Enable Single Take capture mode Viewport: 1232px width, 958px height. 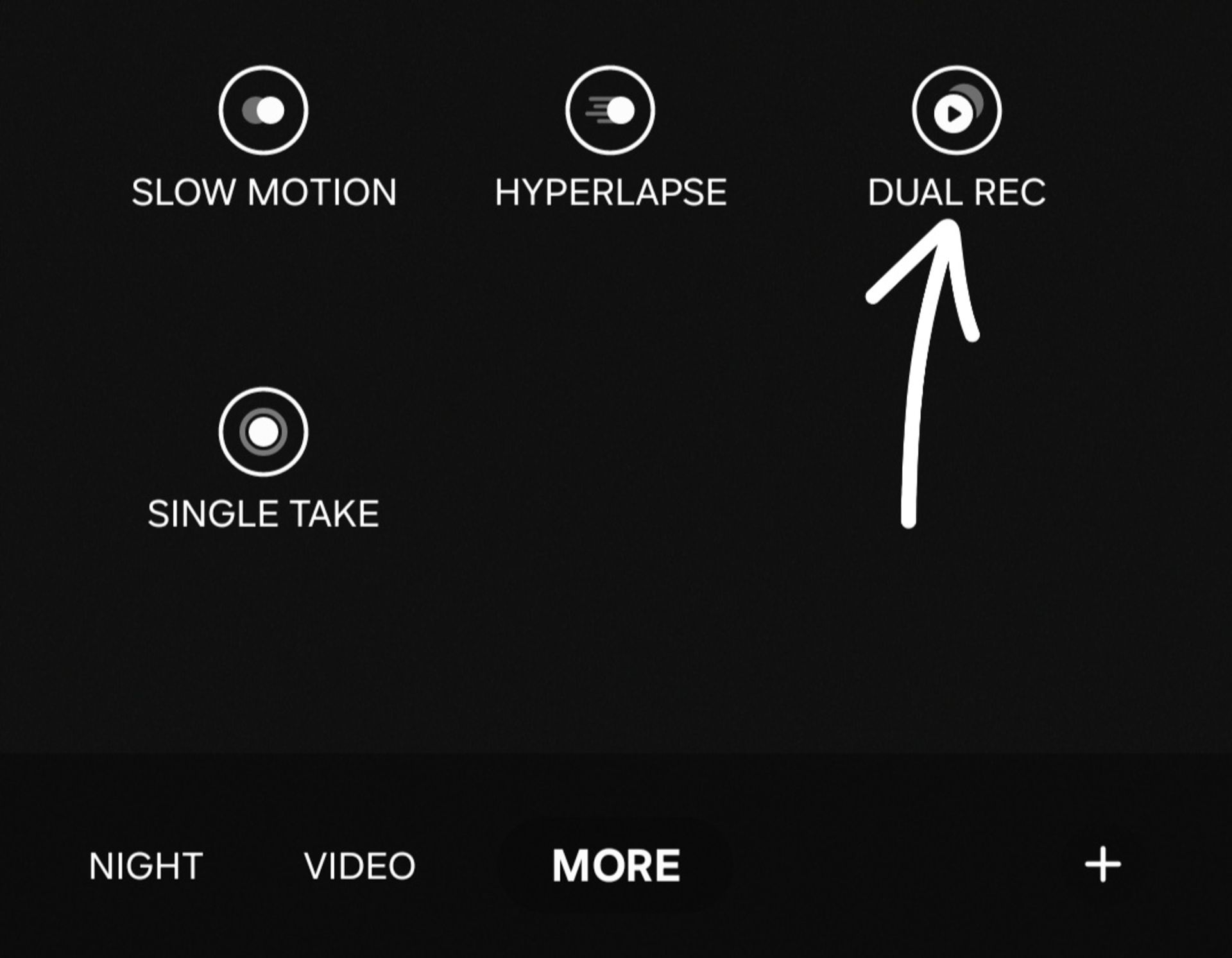tap(263, 431)
